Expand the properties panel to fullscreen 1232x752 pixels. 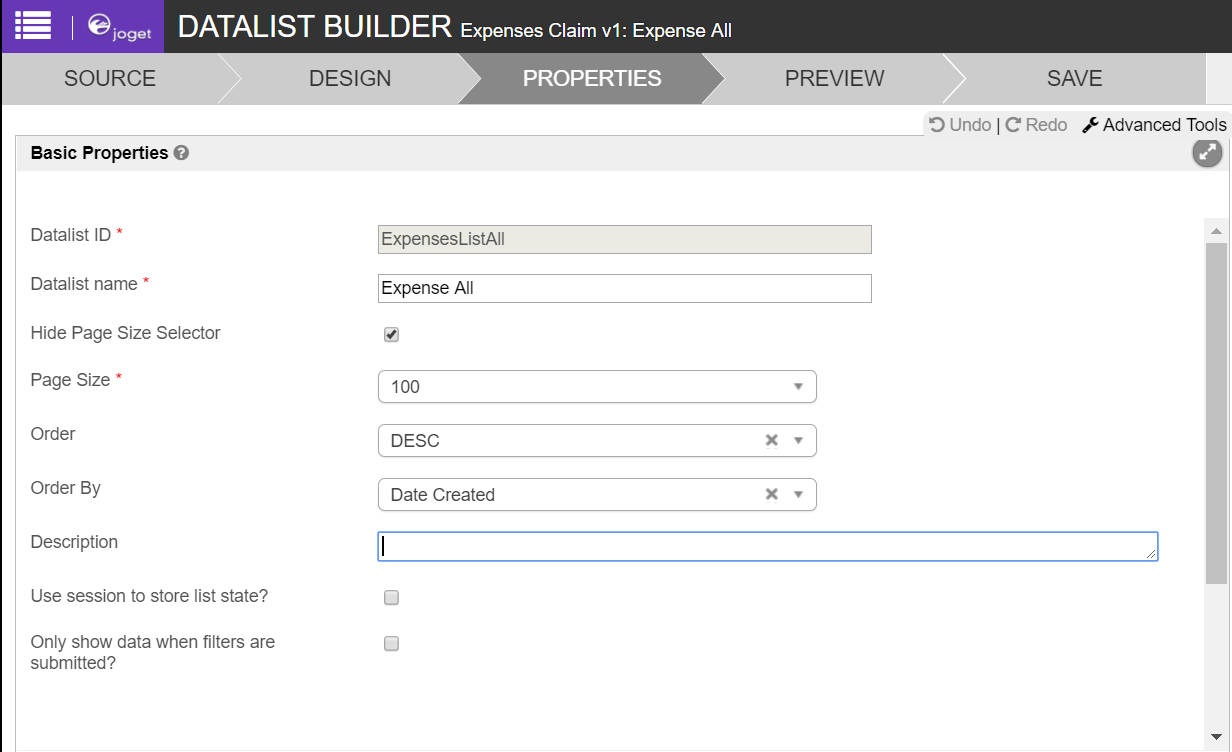click(1207, 153)
